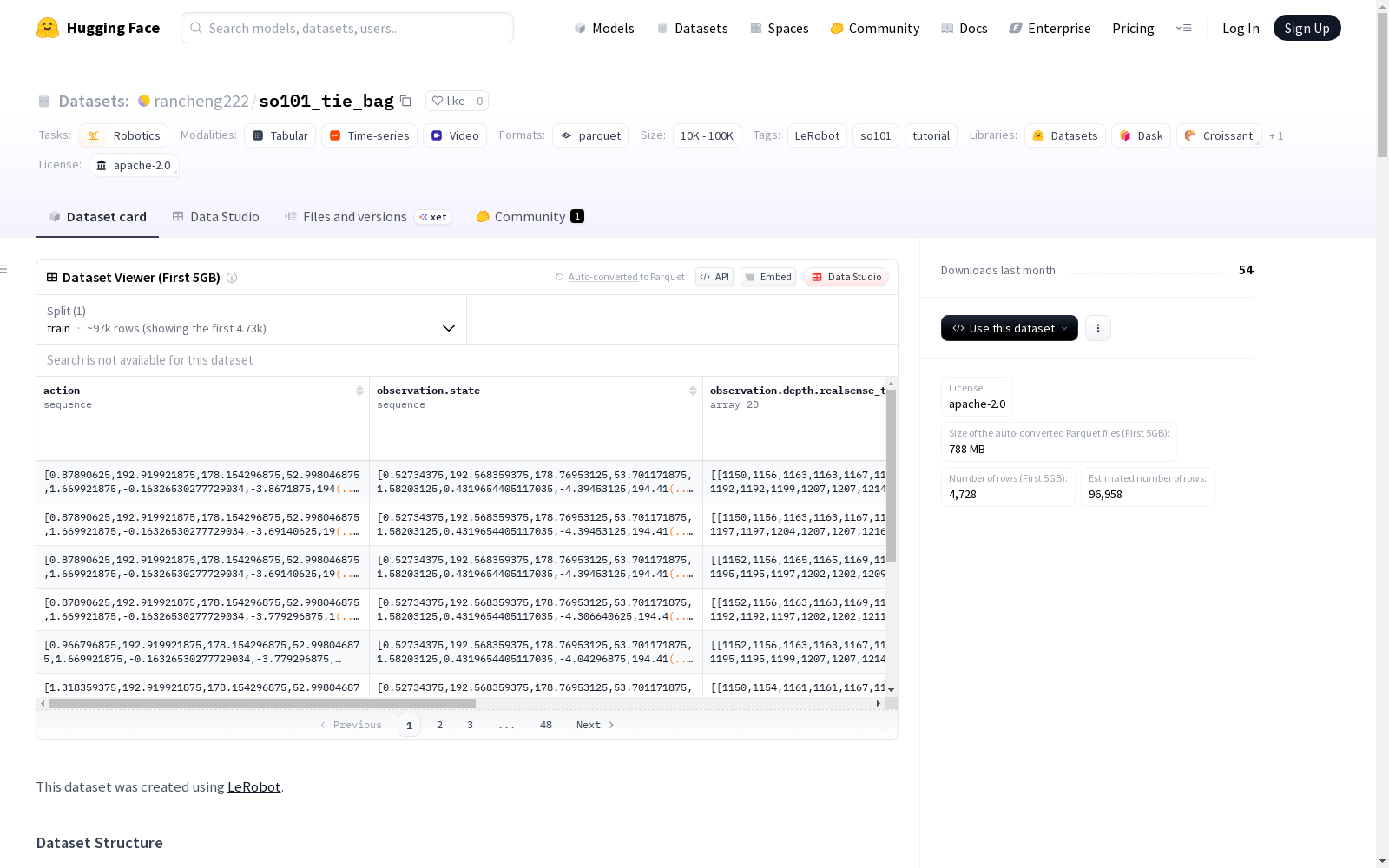
Task: Click the Robotics task tag
Action: point(123,135)
